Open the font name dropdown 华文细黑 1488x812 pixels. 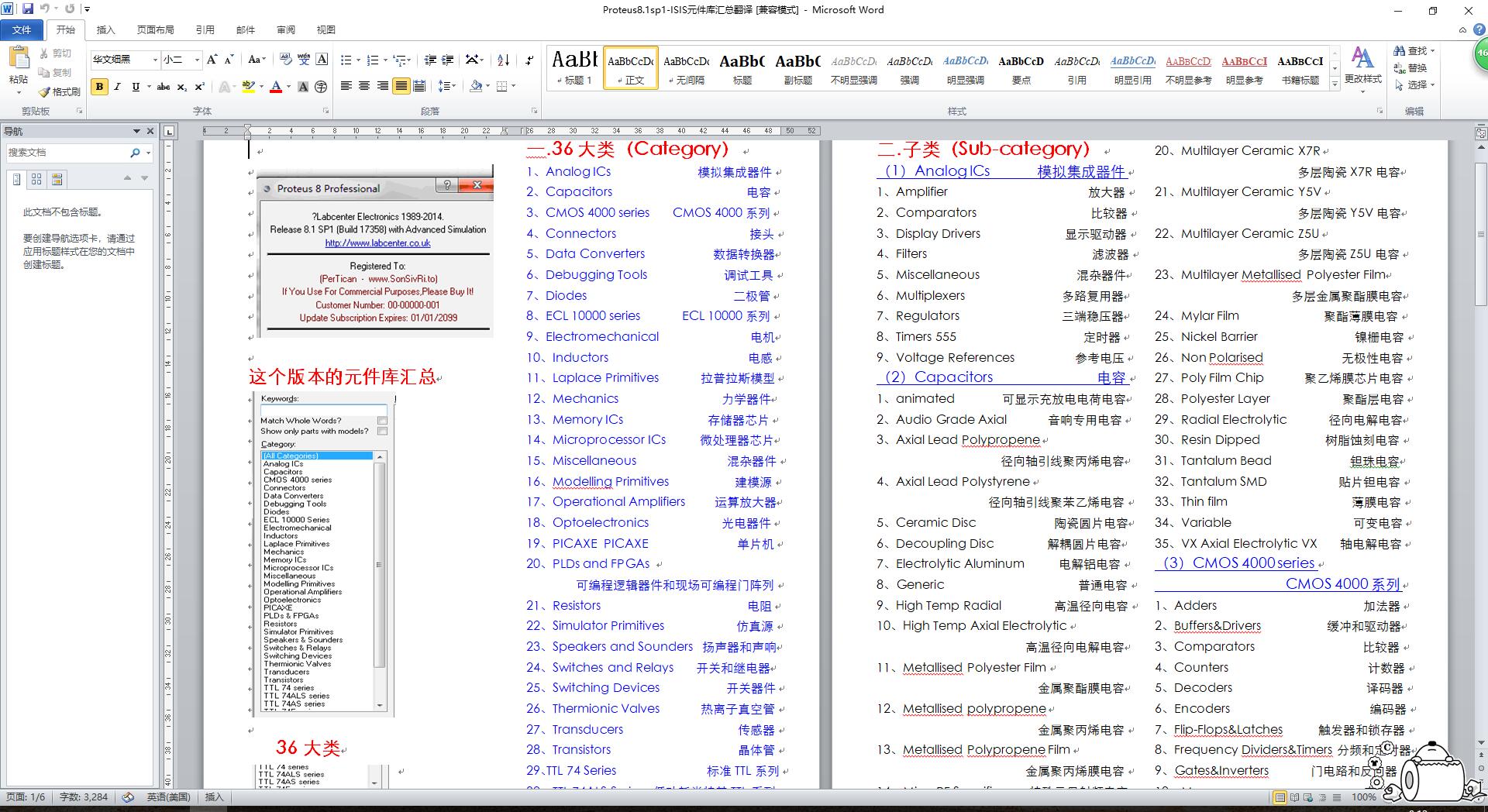[155, 60]
